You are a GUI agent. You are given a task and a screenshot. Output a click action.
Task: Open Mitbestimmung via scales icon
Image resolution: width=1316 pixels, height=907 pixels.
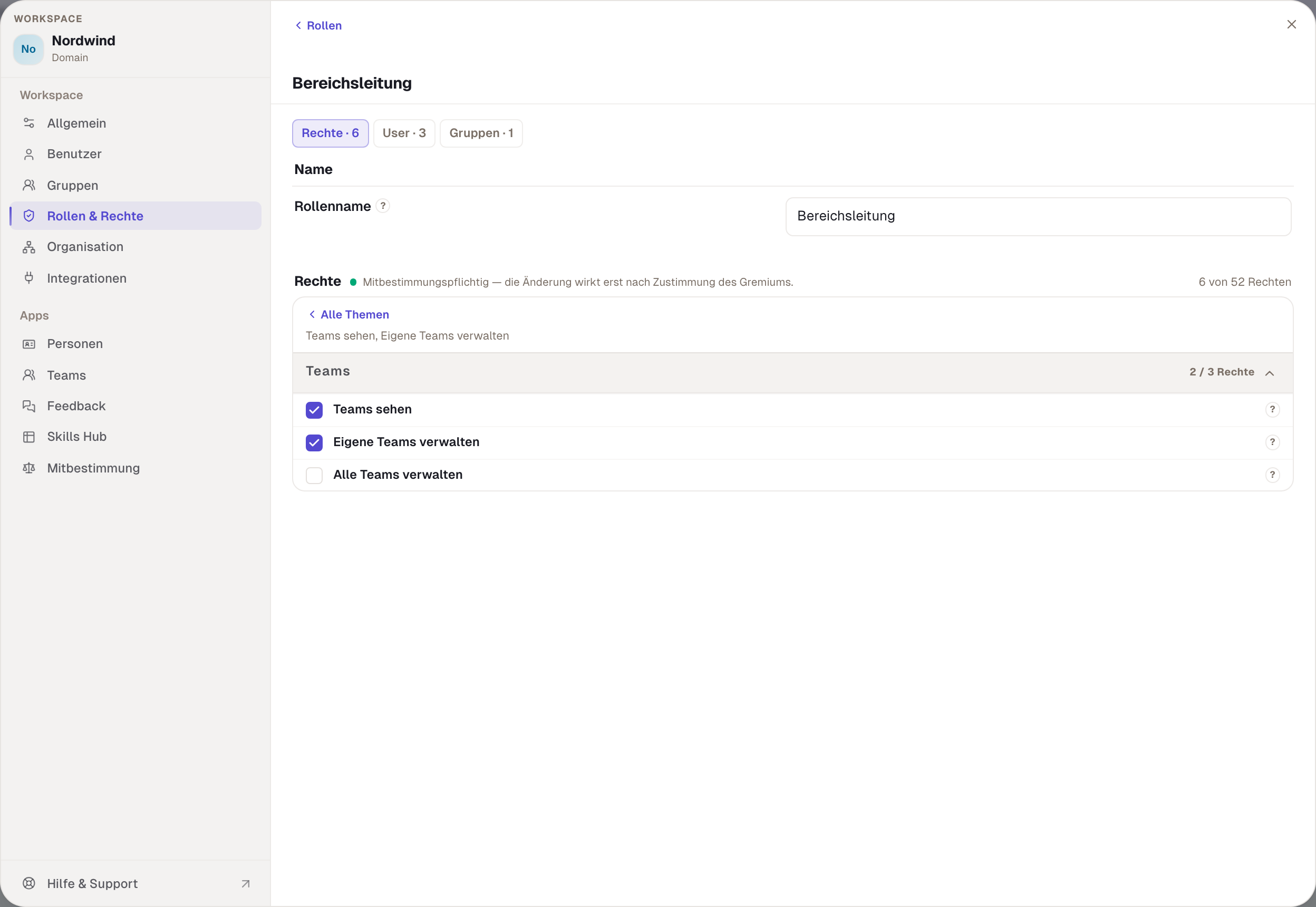tap(29, 468)
